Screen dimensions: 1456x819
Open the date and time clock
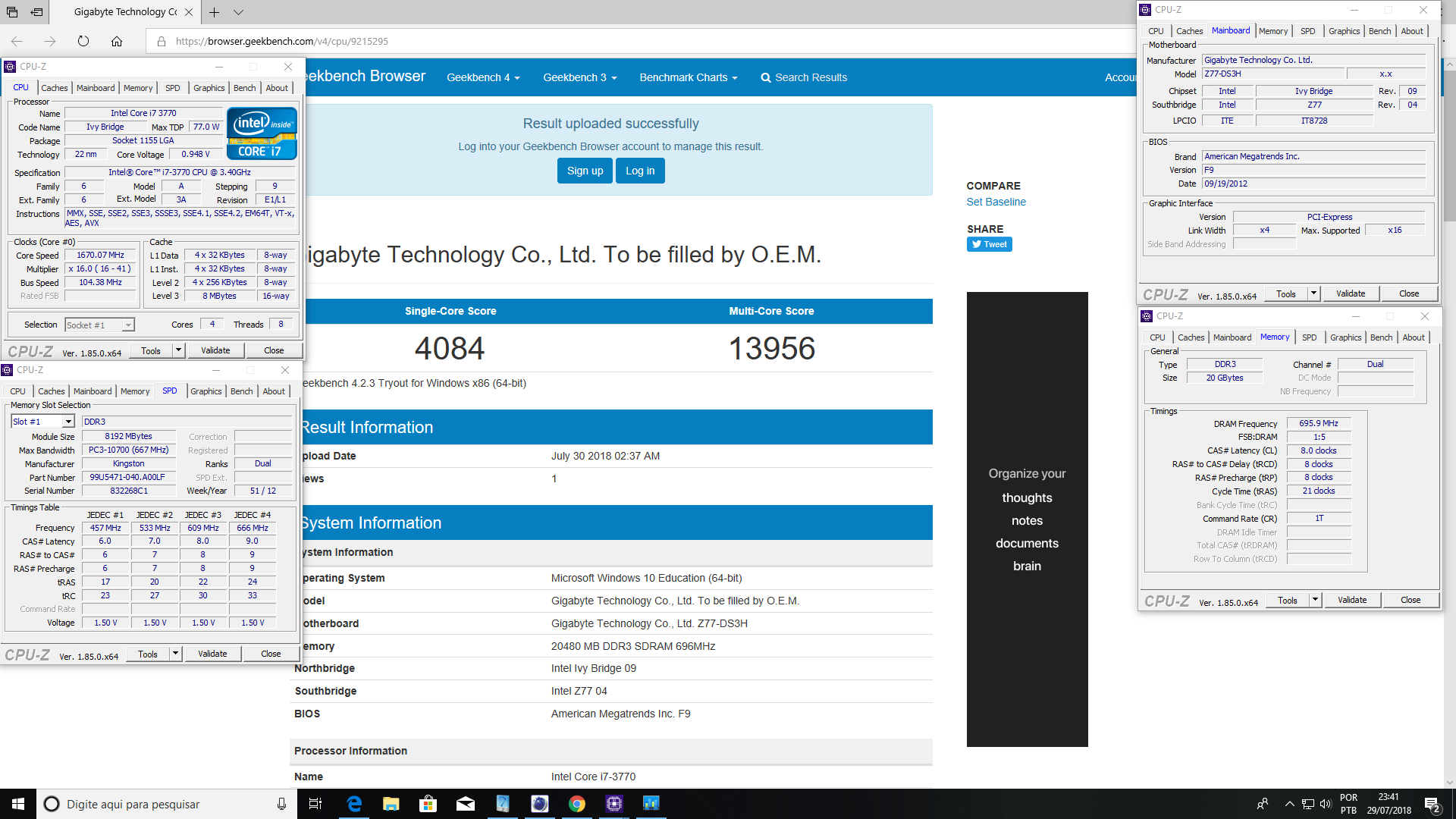[1389, 804]
